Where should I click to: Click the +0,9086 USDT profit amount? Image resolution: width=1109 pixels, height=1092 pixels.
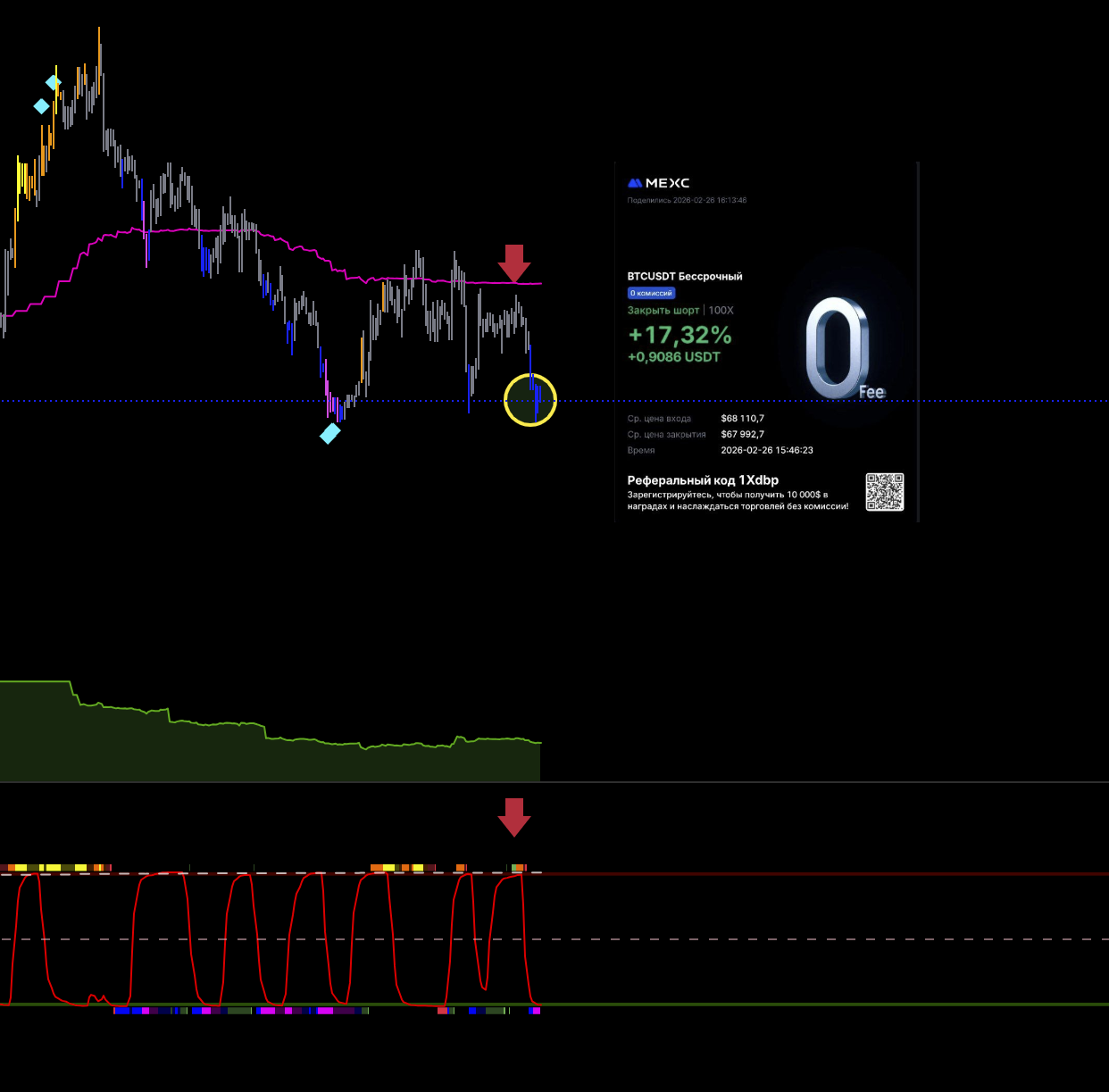[x=673, y=357]
